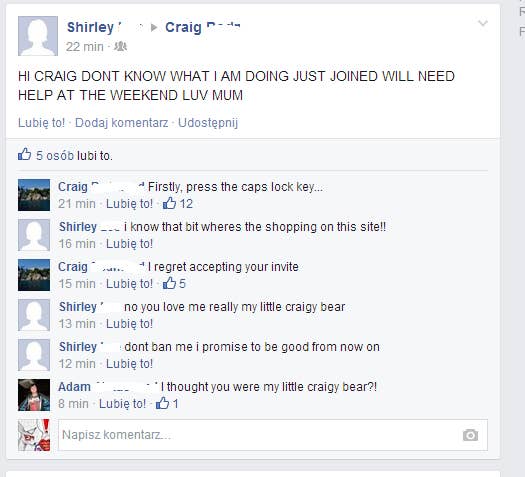This screenshot has width=525, height=477.
Task: Click the 22 min post timestamp
Action: tap(85, 47)
